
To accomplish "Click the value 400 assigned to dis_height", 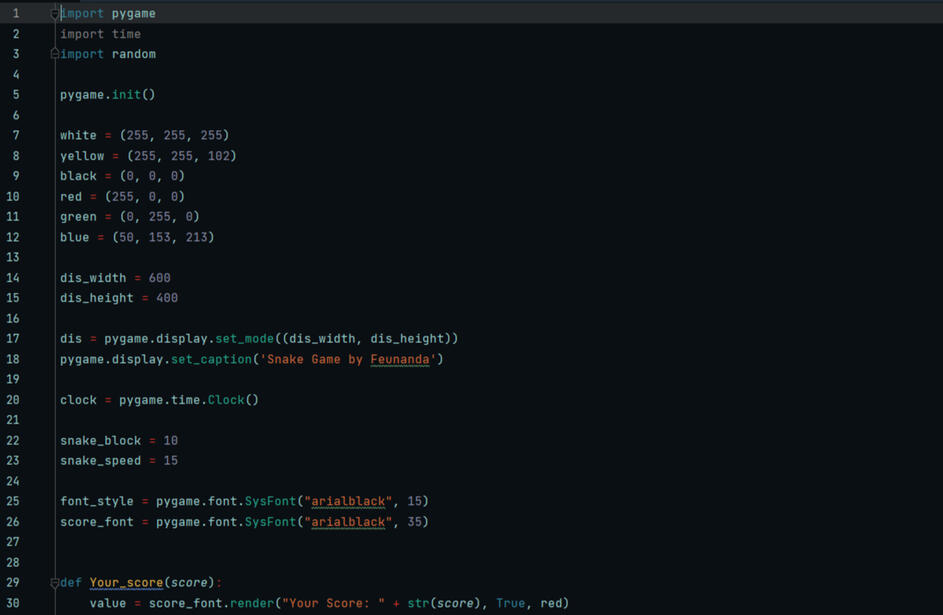I will [x=166, y=298].
